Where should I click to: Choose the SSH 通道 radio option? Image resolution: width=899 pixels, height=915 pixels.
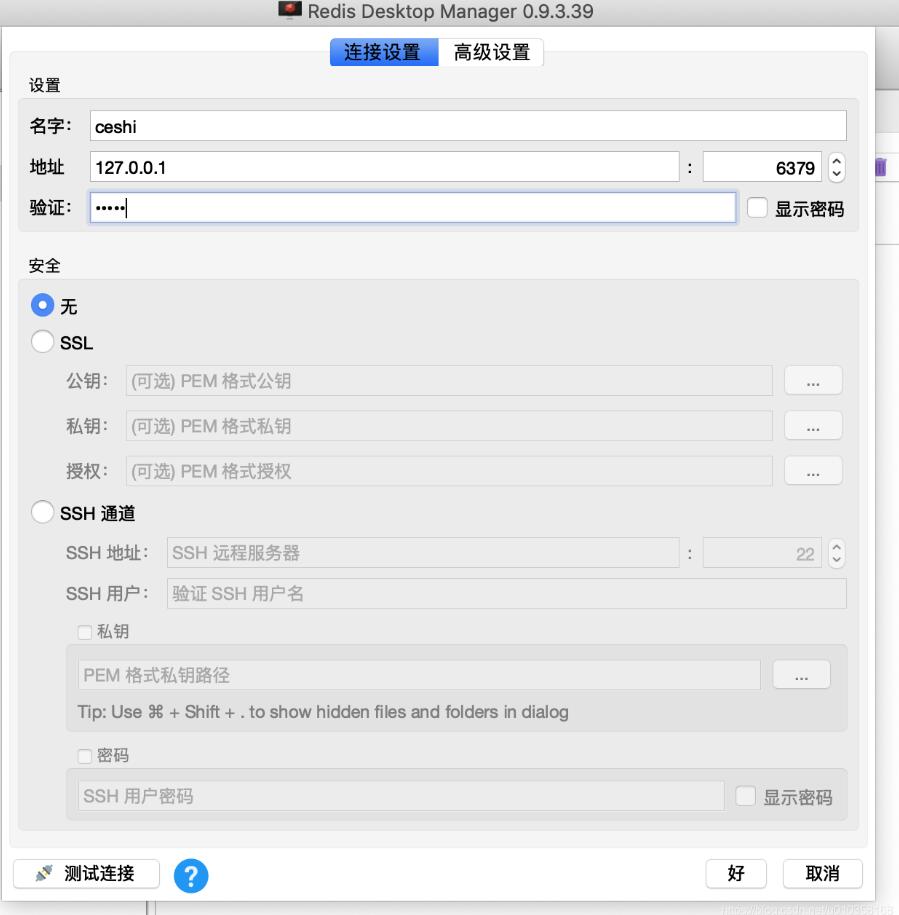coord(43,513)
